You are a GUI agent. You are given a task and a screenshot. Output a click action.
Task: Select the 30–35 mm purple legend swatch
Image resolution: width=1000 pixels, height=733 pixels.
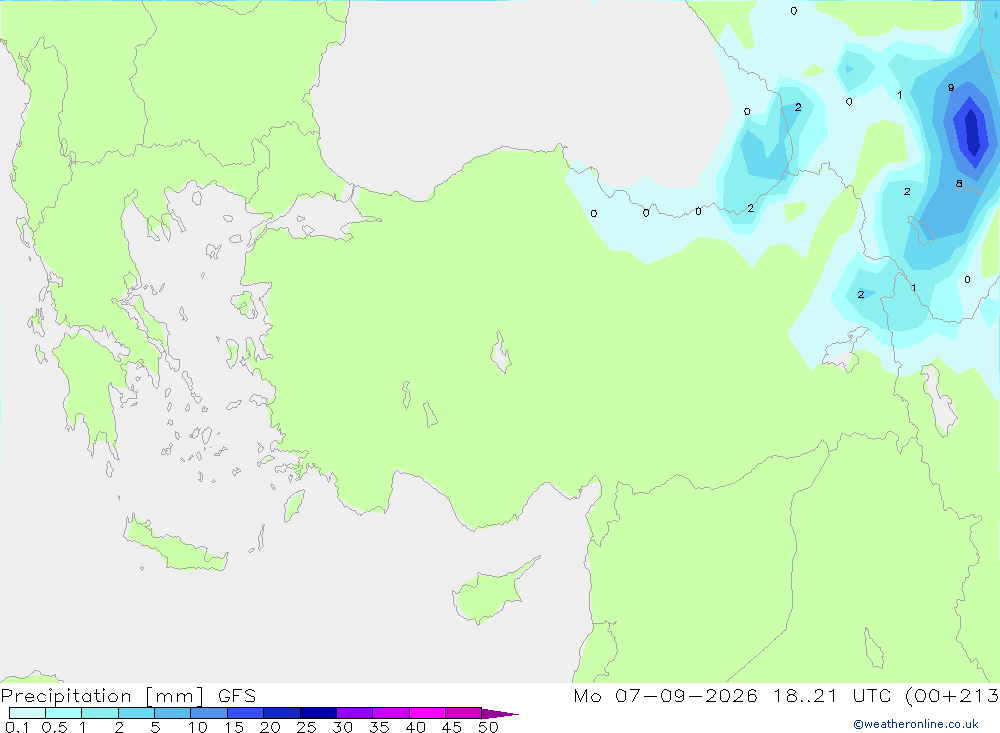(x=354, y=713)
